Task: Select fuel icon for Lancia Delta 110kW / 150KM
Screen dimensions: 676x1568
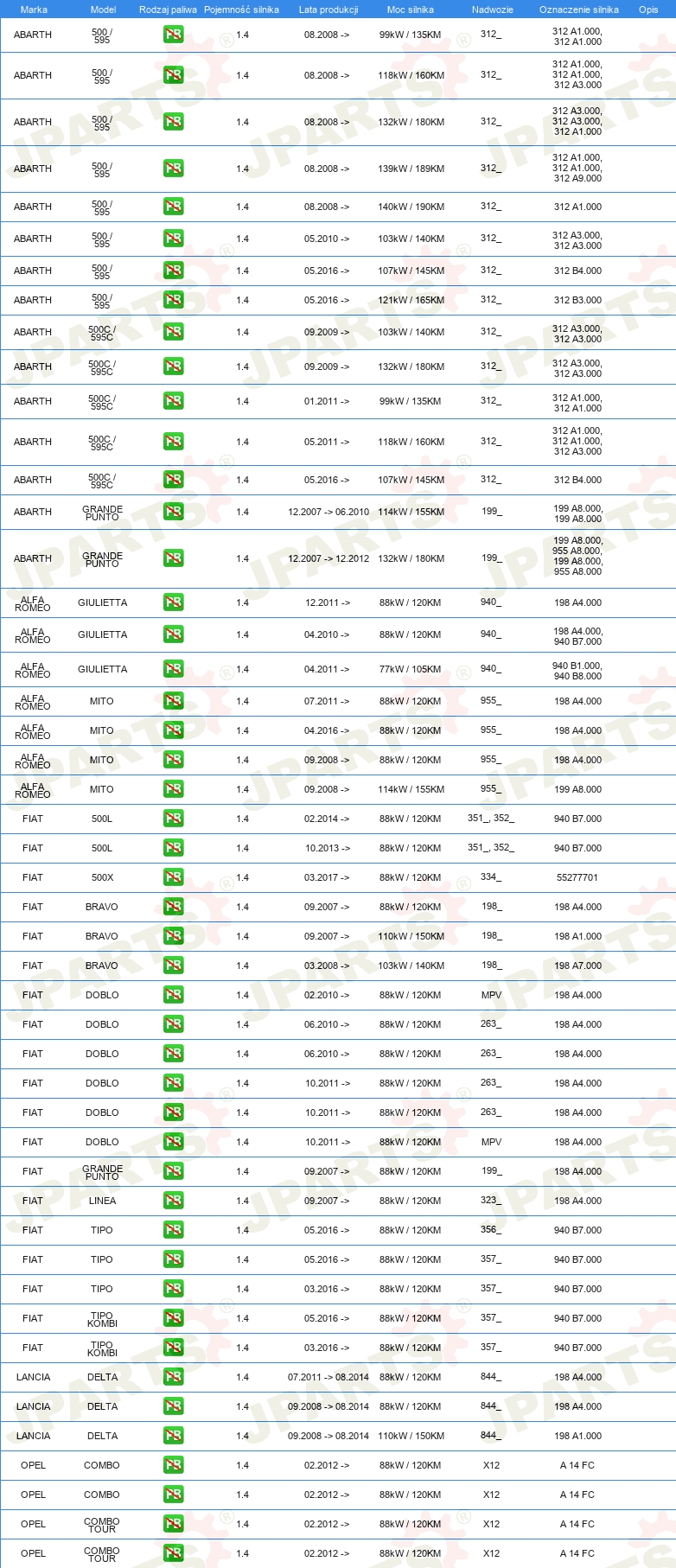Action: (174, 1436)
